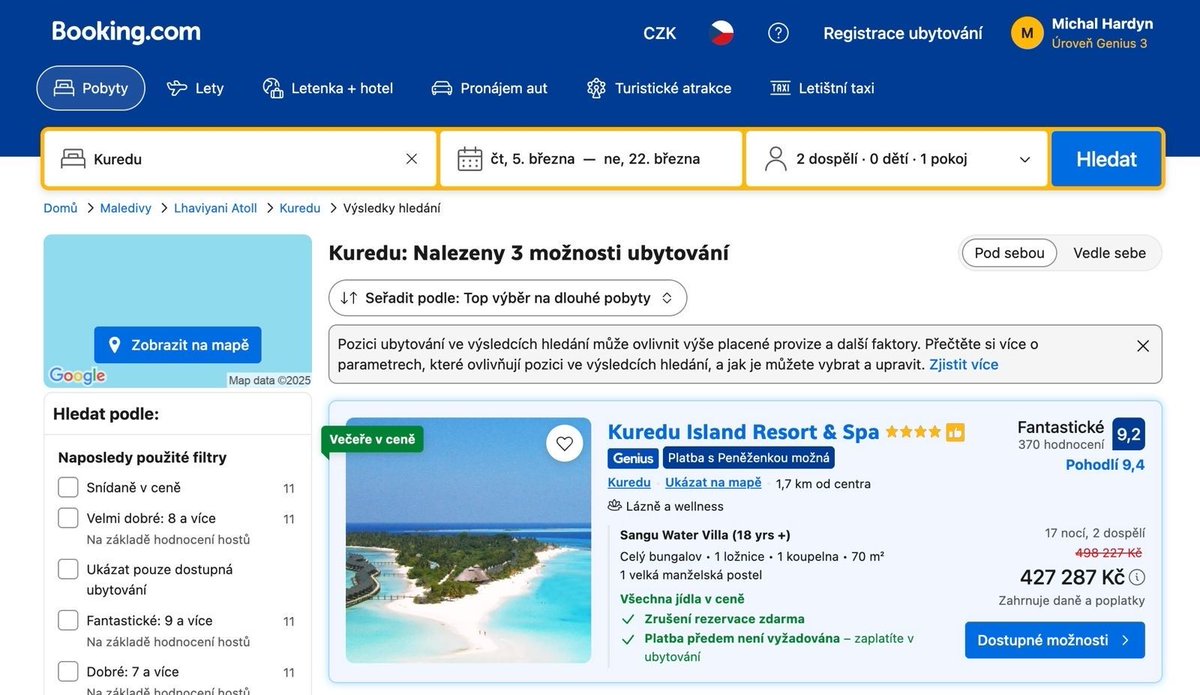Go to the Lety tab
Viewport: 1200px width, 695px height.
point(195,88)
